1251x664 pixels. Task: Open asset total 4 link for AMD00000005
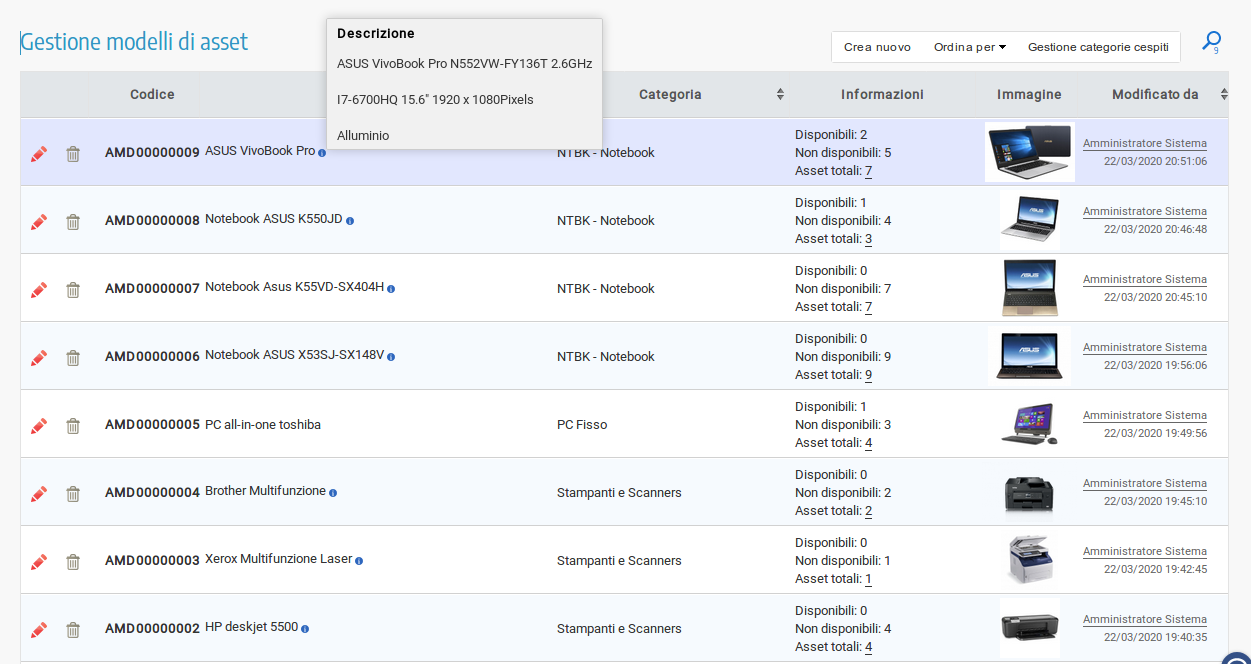coord(869,443)
